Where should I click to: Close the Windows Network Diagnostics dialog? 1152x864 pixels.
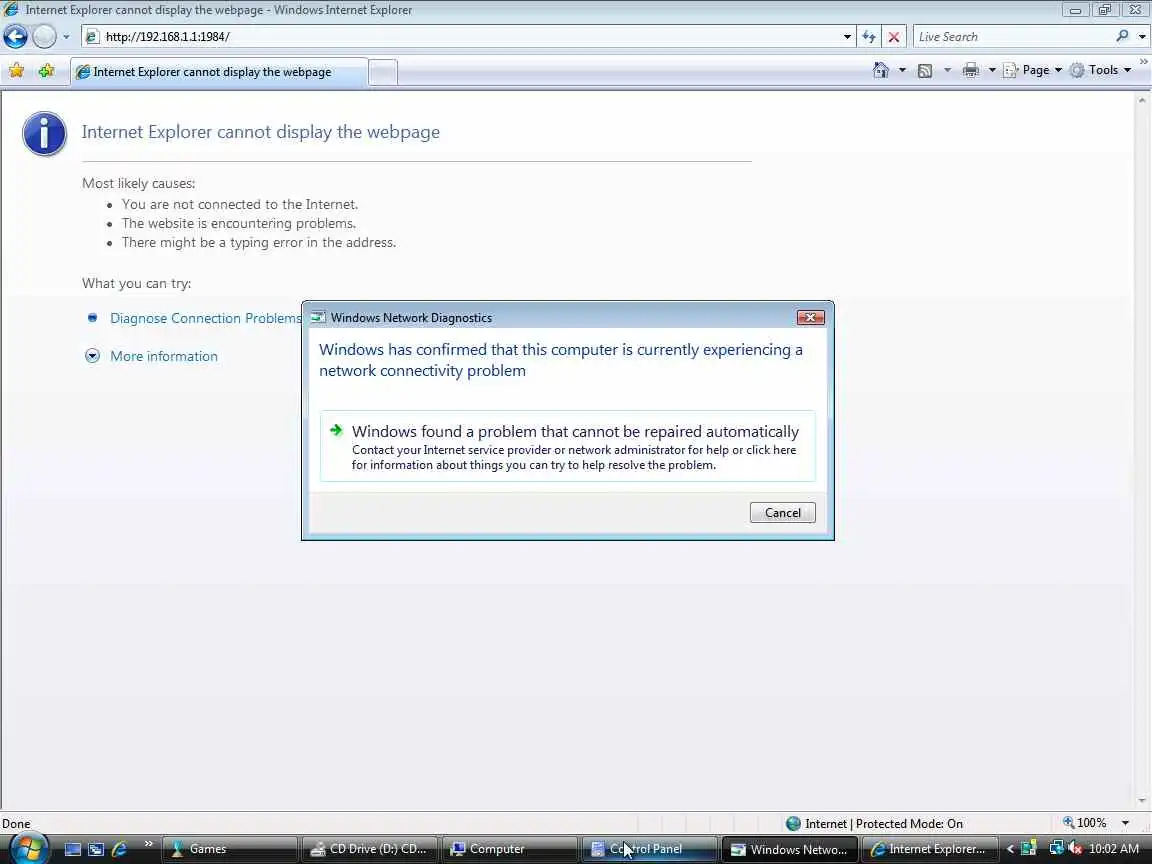tap(810, 317)
